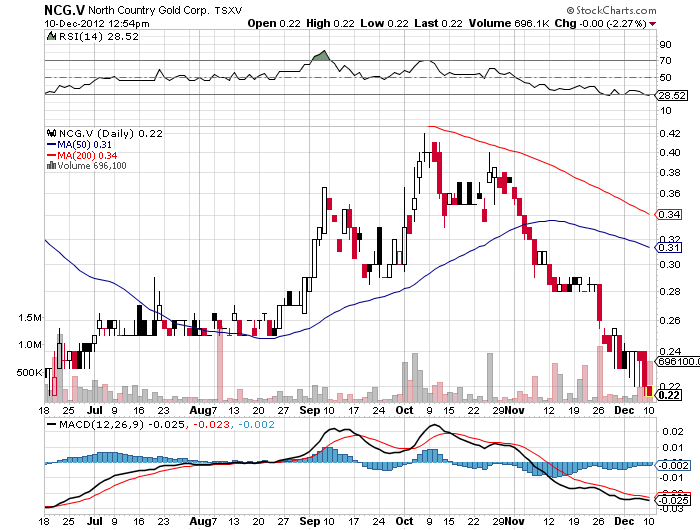Click 'Jul' on the MACD panel date axis
Screen dimensions: 700x530
pyautogui.click(x=94, y=521)
